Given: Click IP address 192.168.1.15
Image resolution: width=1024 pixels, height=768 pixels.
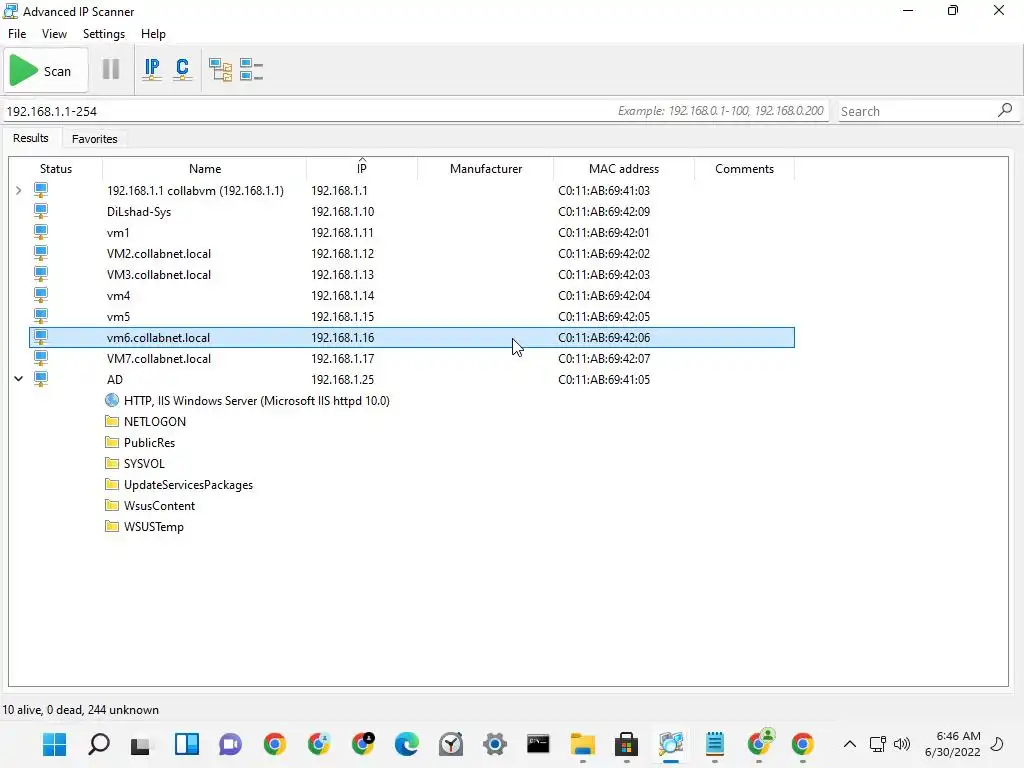Looking at the screenshot, I should point(343,316).
